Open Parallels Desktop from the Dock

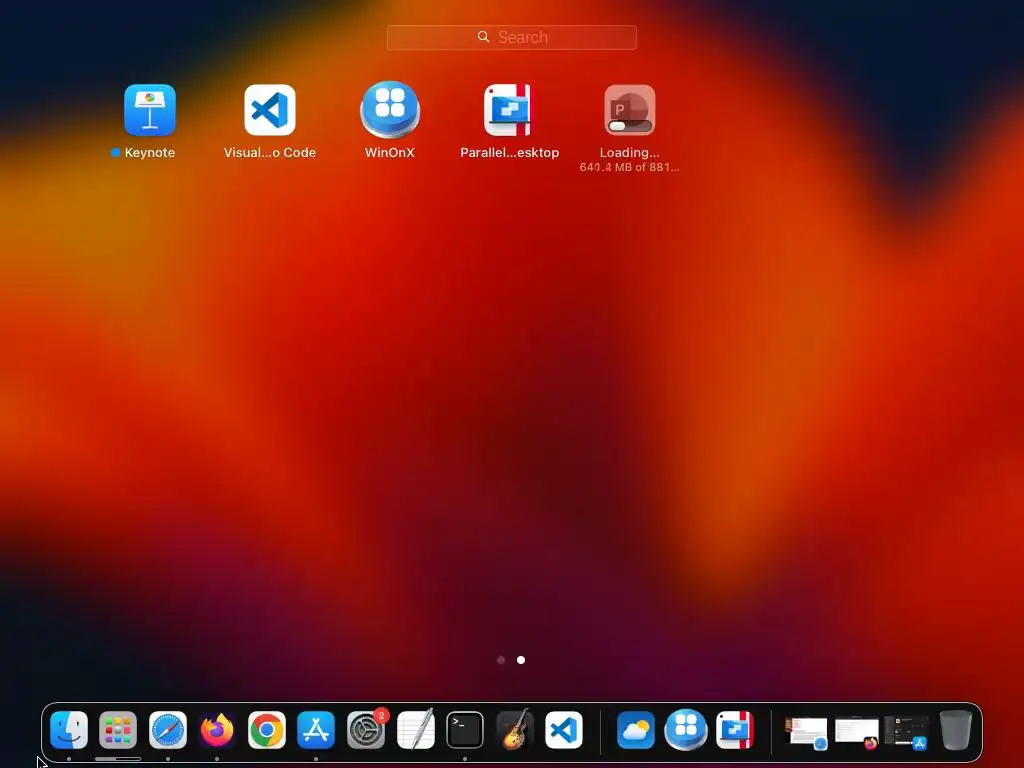click(x=735, y=729)
